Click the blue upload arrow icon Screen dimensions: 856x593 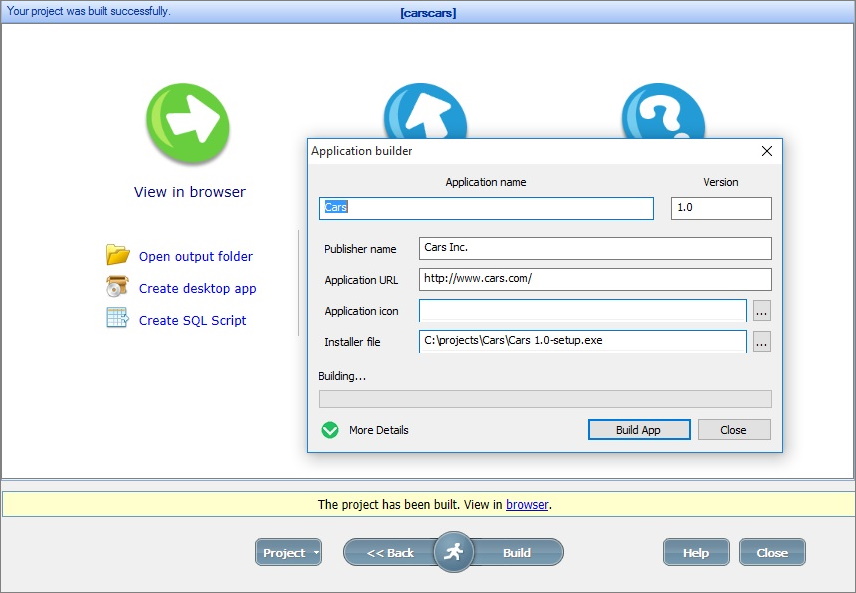click(x=425, y=111)
